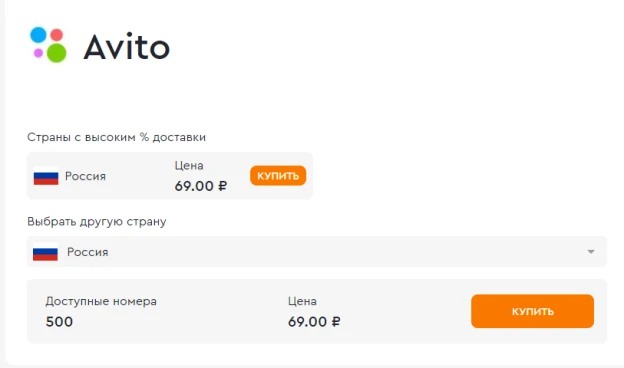This screenshot has width=624, height=368.
Task: Click the Выбрать другую страну heading
Action: [97, 222]
